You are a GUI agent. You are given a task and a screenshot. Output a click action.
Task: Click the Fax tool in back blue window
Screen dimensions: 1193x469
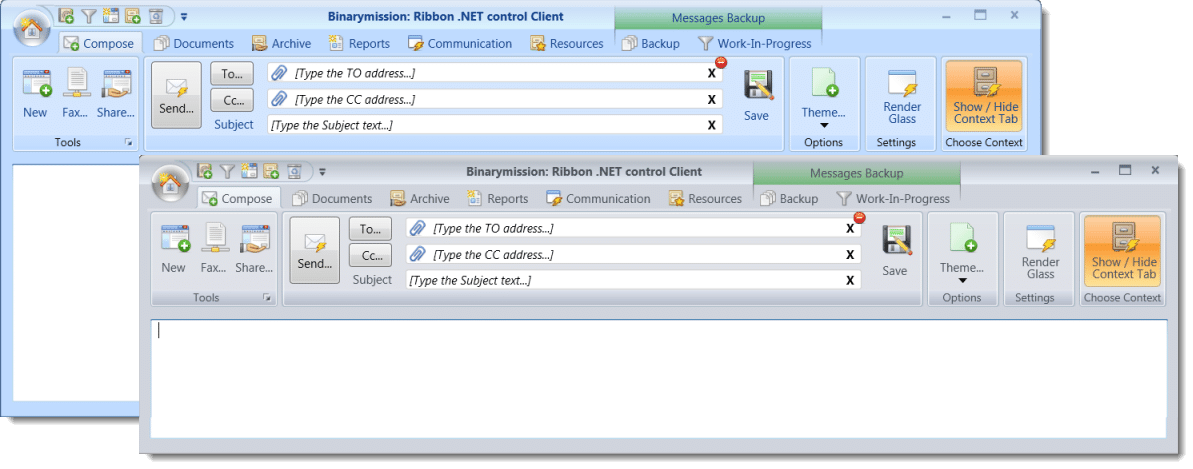(75, 93)
